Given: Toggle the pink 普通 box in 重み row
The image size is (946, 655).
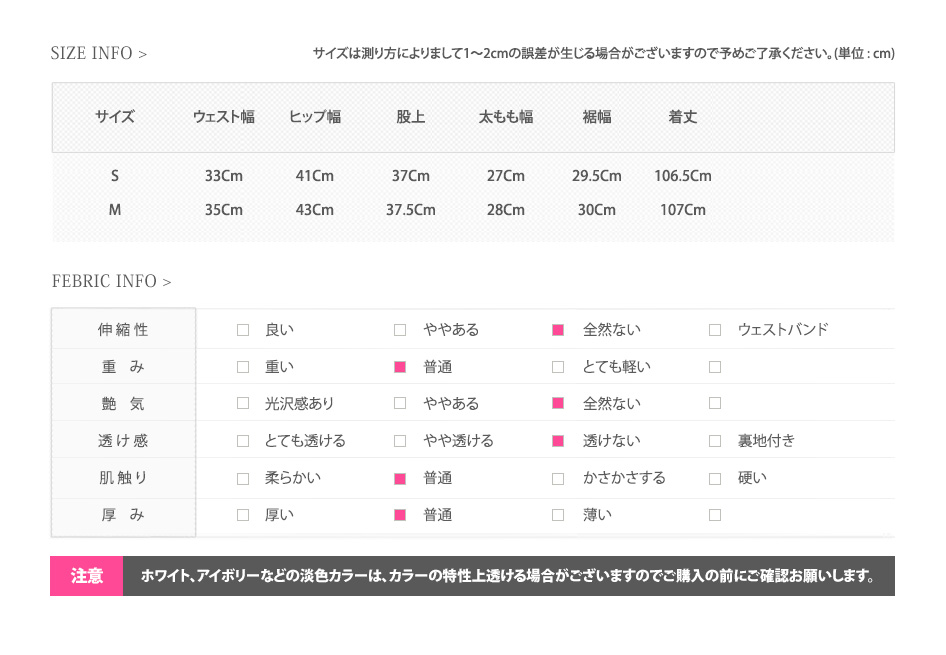Looking at the screenshot, I should pos(399,367).
